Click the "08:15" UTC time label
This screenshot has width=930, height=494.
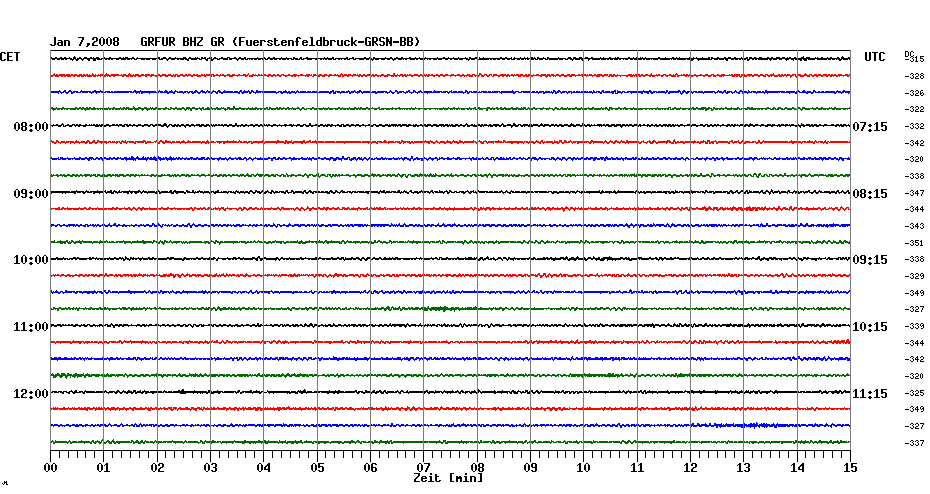point(870,194)
